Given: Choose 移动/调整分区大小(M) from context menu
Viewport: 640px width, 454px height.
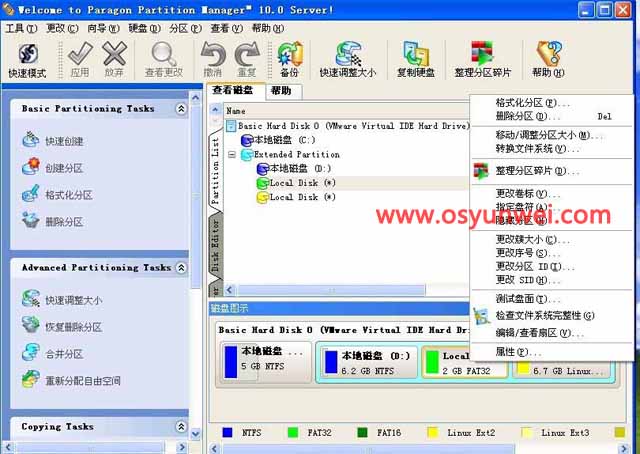Looking at the screenshot, I should [x=550, y=135].
